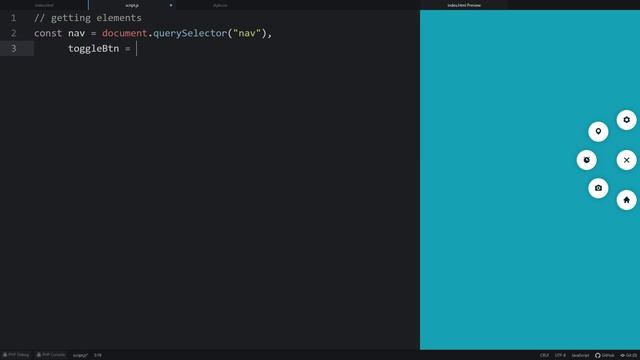640x360 pixels.
Task: Click script.js file name in status bar
Action: [x=80, y=355]
